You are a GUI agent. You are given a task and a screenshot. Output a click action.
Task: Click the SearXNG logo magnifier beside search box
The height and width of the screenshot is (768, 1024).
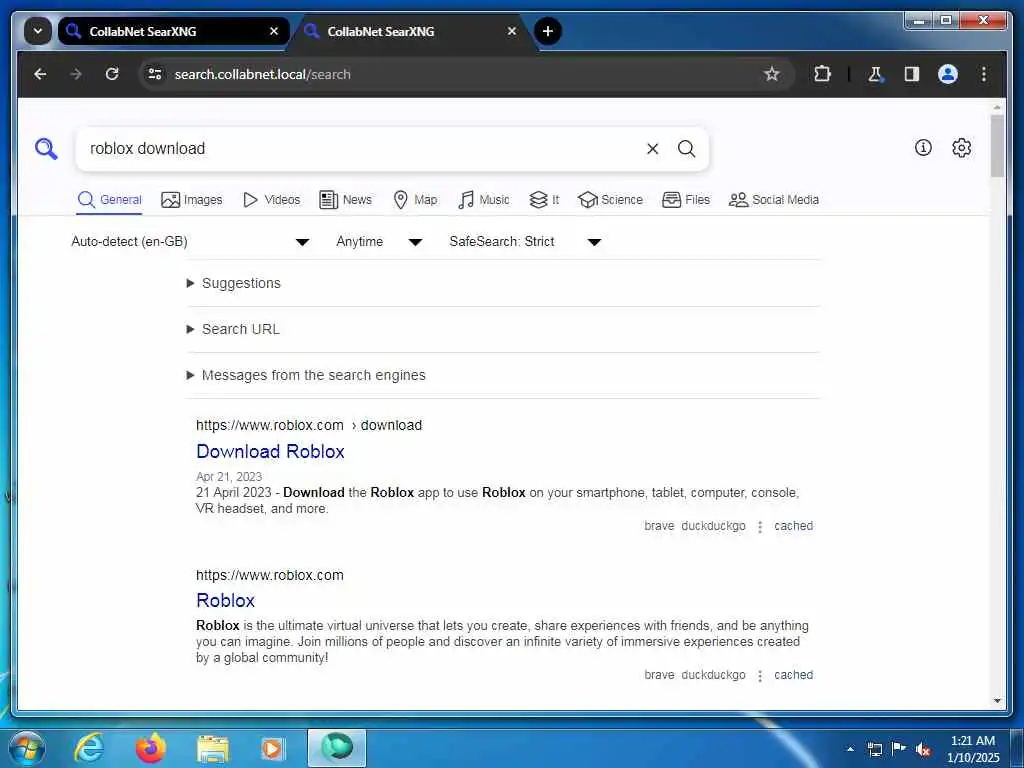[x=46, y=149]
